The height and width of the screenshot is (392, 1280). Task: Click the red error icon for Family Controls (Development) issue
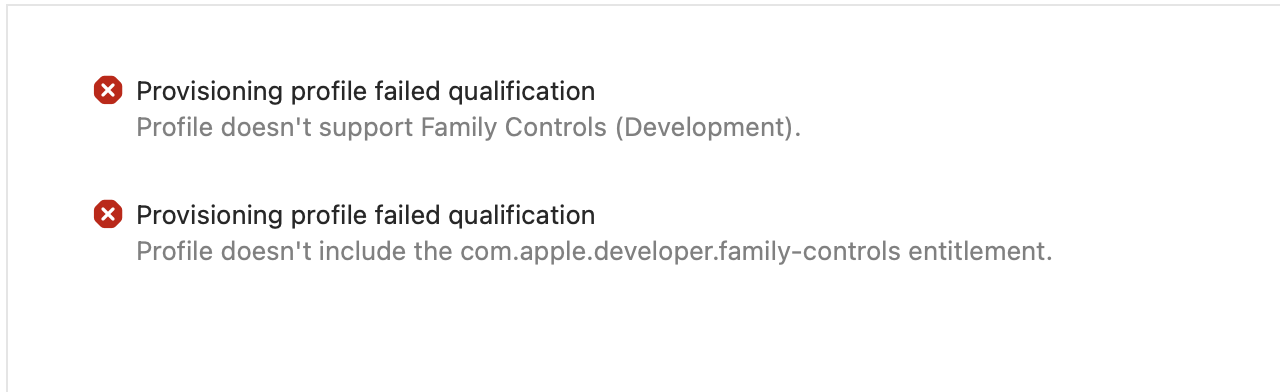pos(108,91)
